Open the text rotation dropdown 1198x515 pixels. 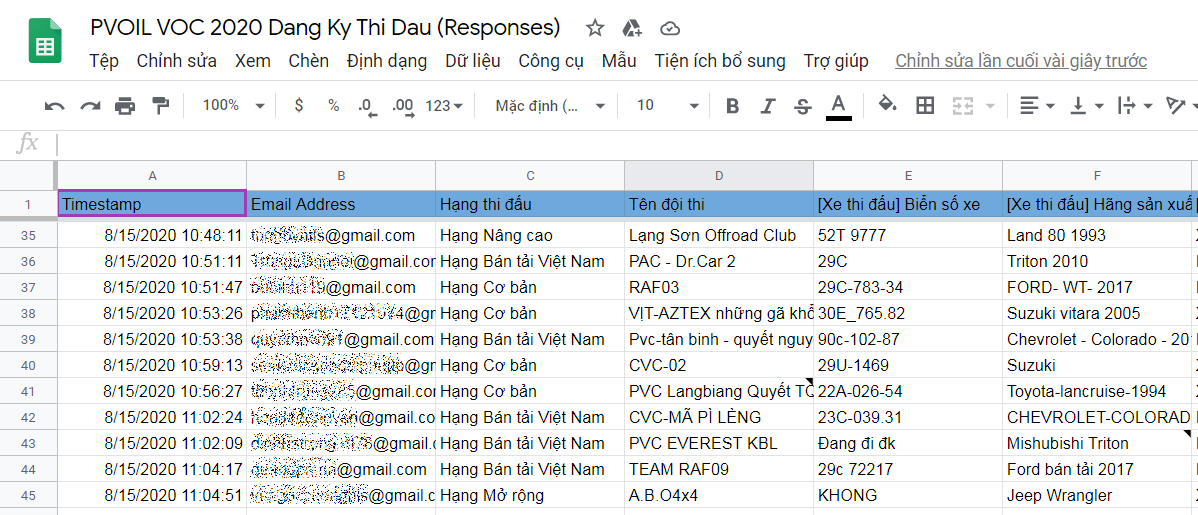pyautogui.click(x=1180, y=105)
